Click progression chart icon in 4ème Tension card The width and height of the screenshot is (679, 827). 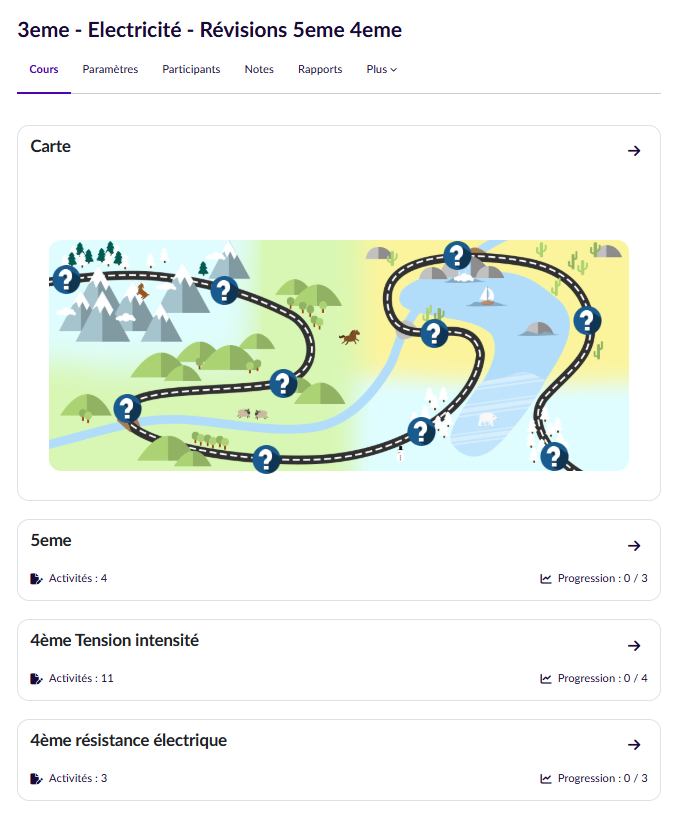546,679
